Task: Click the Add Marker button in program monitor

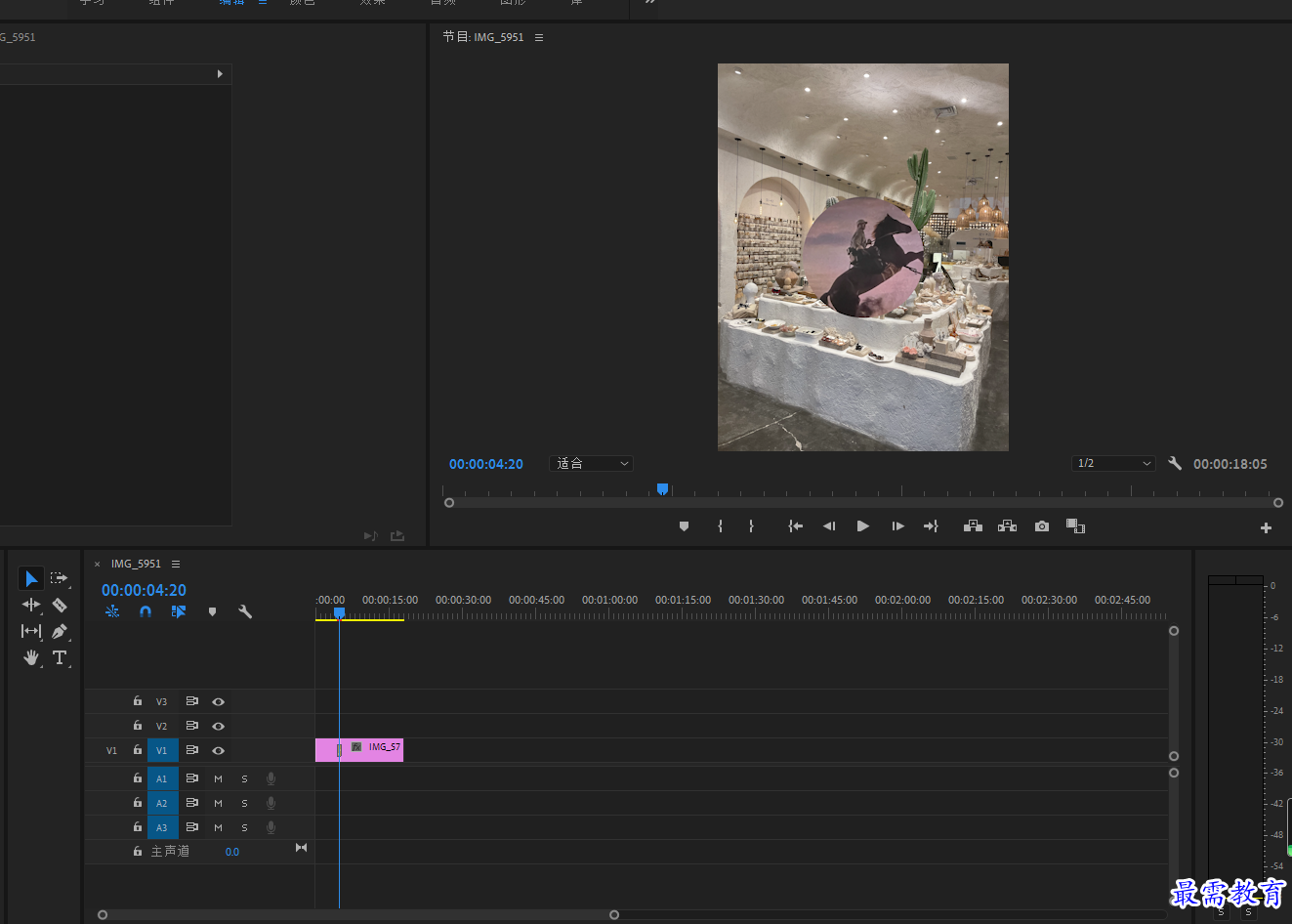Action: (684, 526)
